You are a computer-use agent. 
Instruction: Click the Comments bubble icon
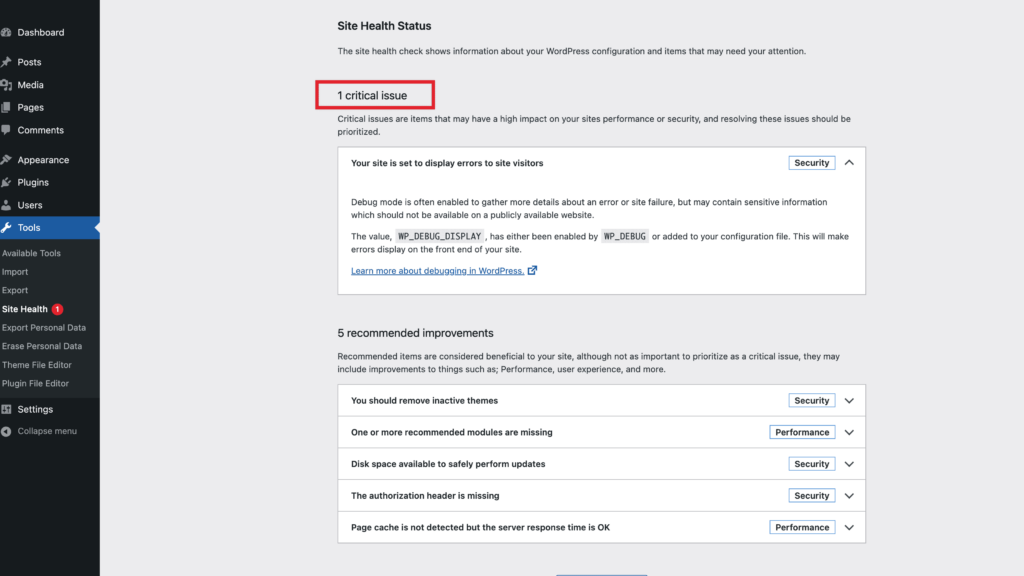(x=6, y=130)
